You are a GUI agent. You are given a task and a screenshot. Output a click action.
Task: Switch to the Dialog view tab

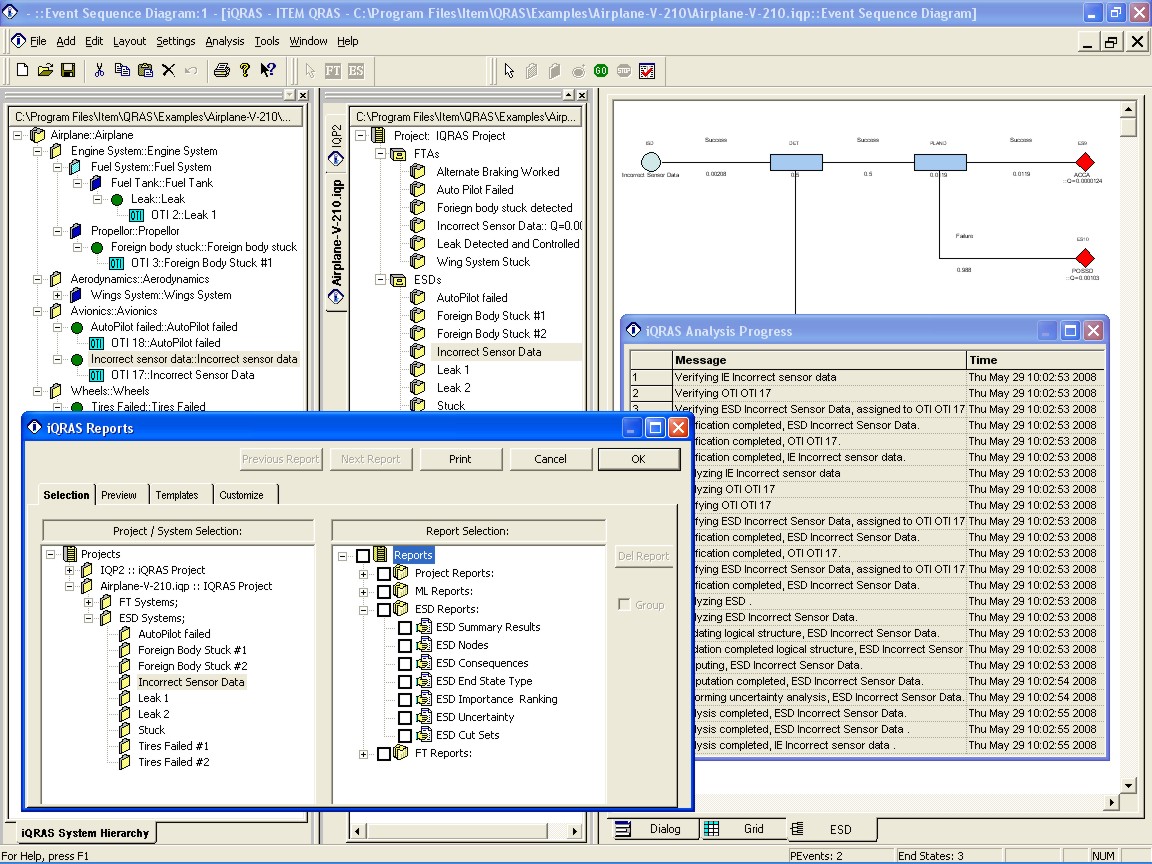[655, 829]
